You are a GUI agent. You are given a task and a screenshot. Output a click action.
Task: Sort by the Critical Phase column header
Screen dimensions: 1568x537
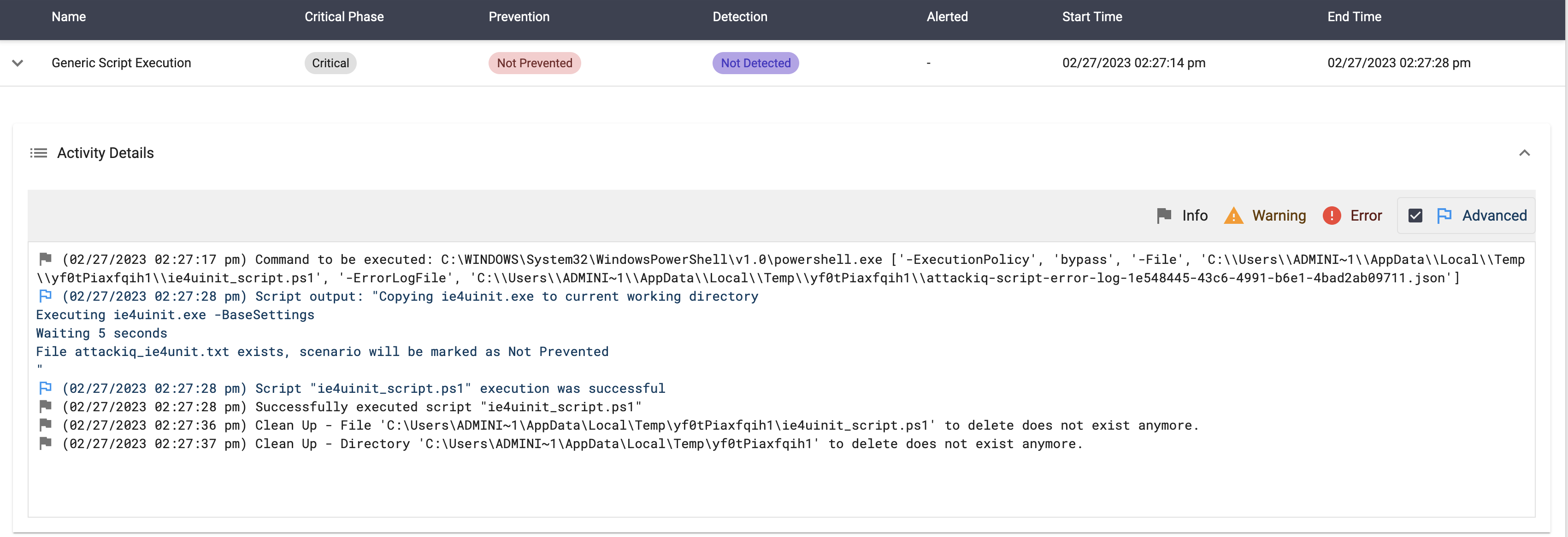click(344, 17)
